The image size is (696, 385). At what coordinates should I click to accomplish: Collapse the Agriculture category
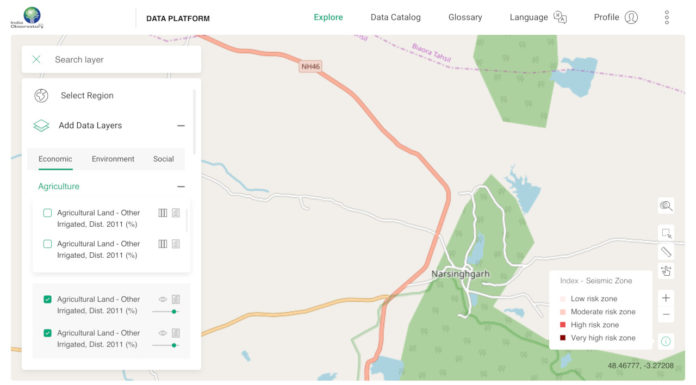coord(181,187)
